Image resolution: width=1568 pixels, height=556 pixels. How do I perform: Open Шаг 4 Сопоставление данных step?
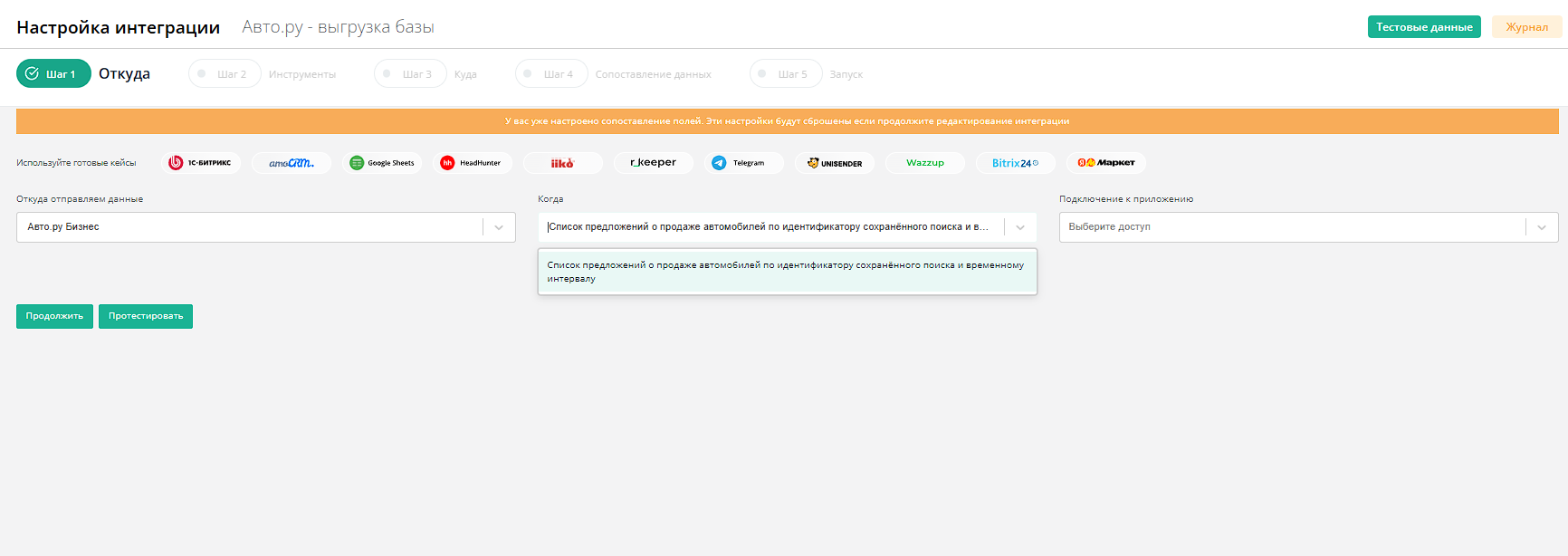pyautogui.click(x=614, y=73)
